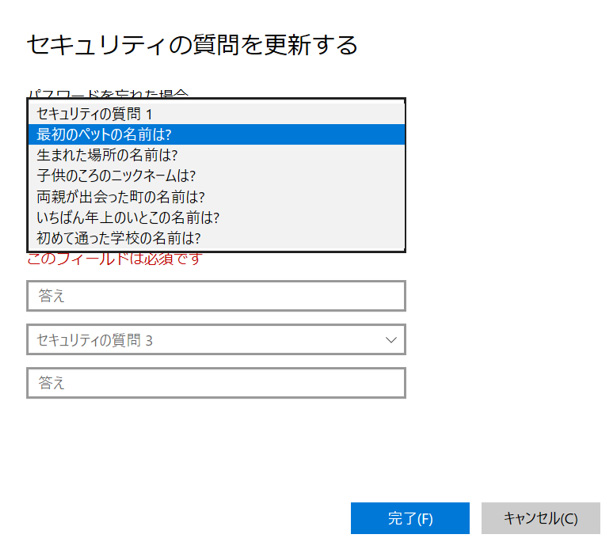Cancel with the キャンセル(C) button
614x560 pixels.
[540, 518]
